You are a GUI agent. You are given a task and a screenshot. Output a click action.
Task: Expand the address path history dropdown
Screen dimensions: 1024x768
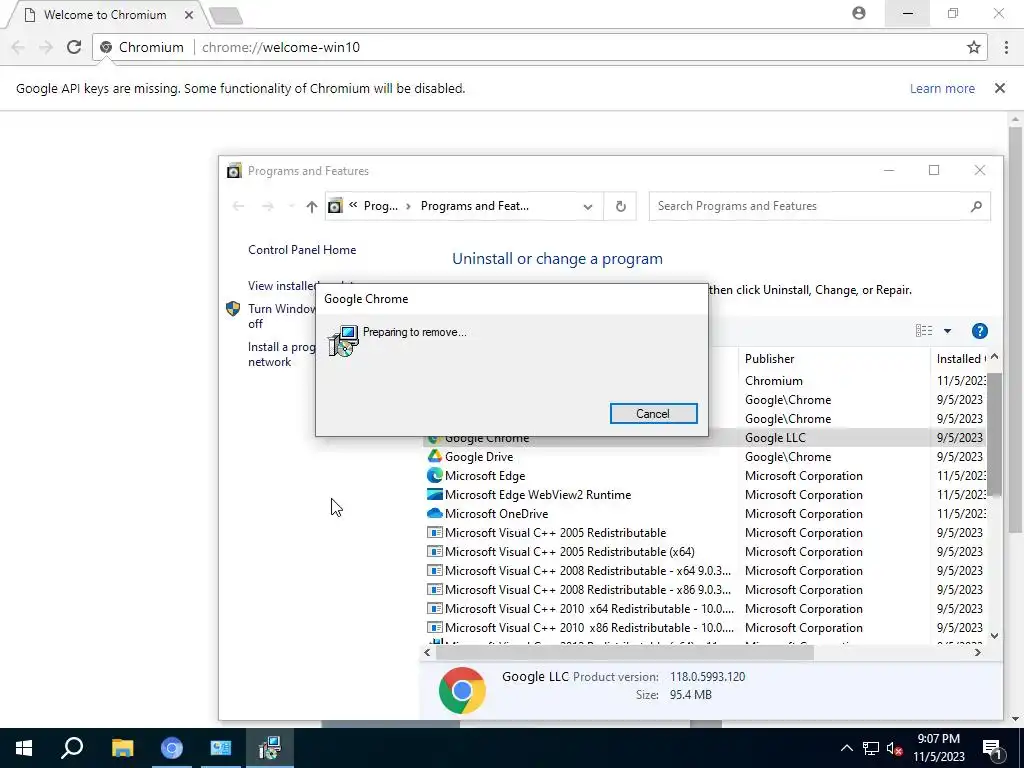pos(588,206)
